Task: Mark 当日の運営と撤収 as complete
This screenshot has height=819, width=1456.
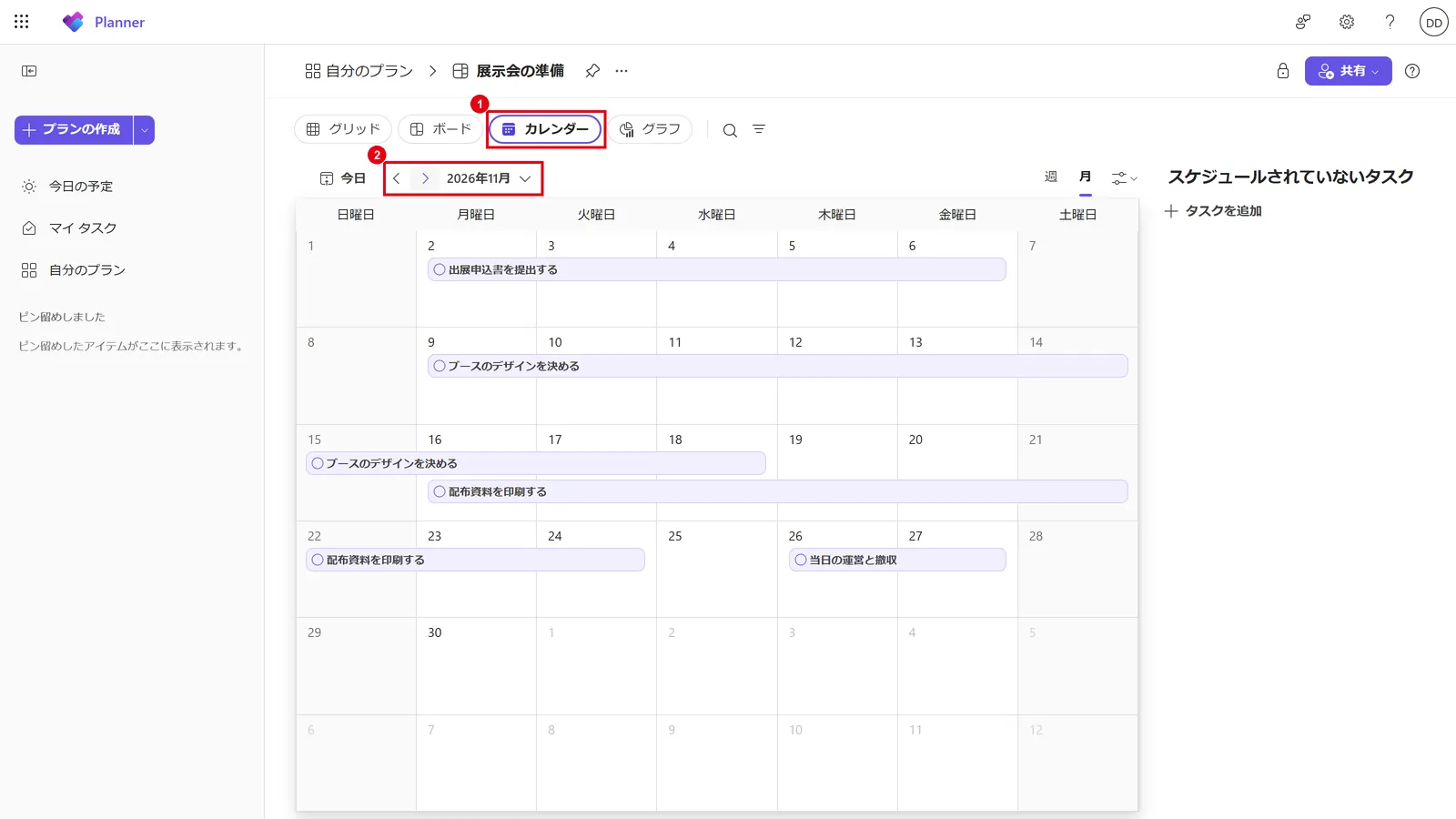Action: pyautogui.click(x=801, y=560)
